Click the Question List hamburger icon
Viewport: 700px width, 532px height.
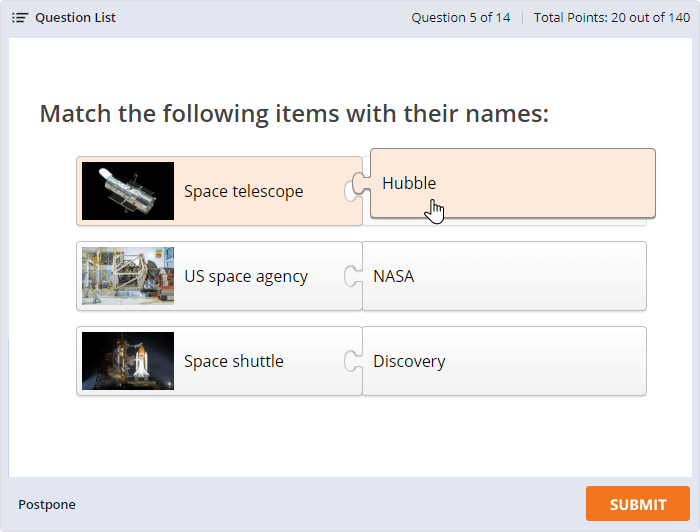pyautogui.click(x=19, y=18)
